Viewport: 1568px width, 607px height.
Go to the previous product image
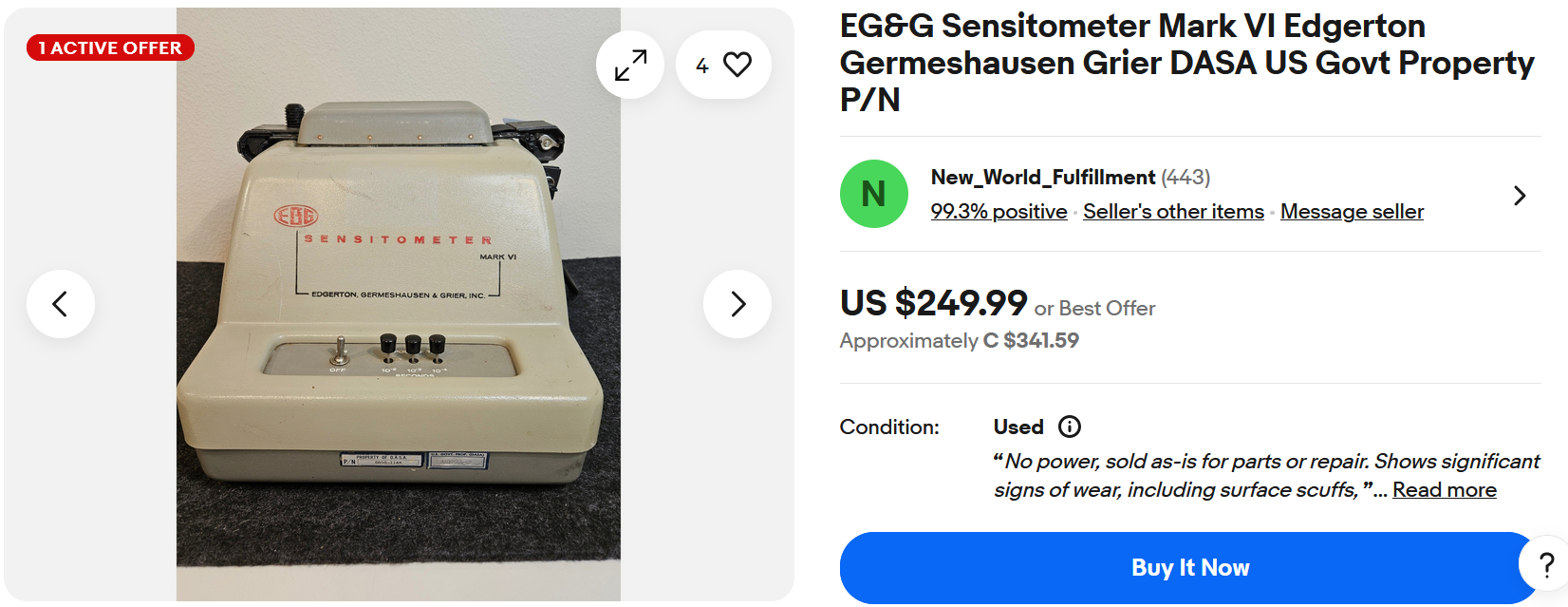61,304
